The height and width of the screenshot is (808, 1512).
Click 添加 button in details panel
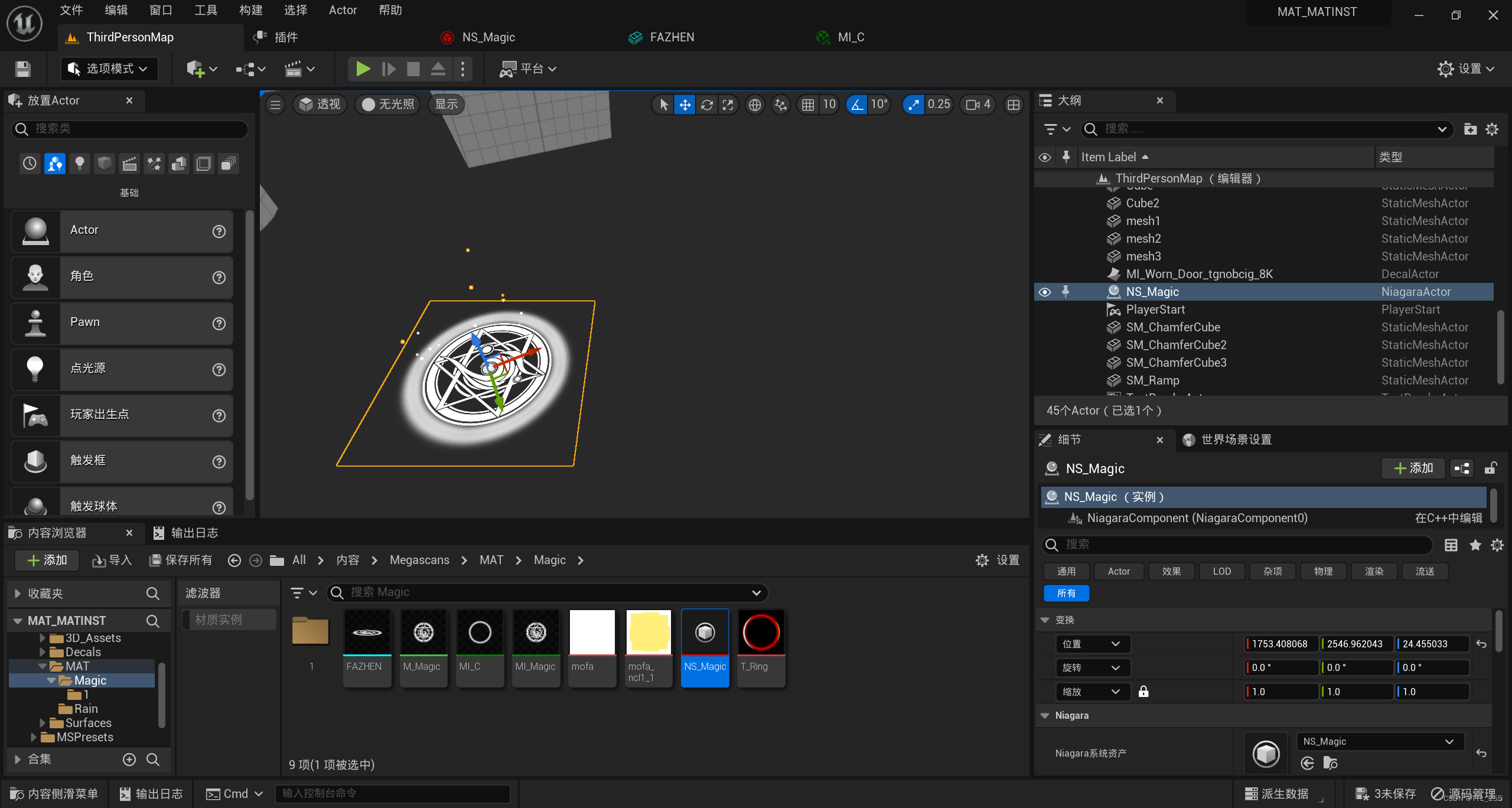tap(1413, 468)
